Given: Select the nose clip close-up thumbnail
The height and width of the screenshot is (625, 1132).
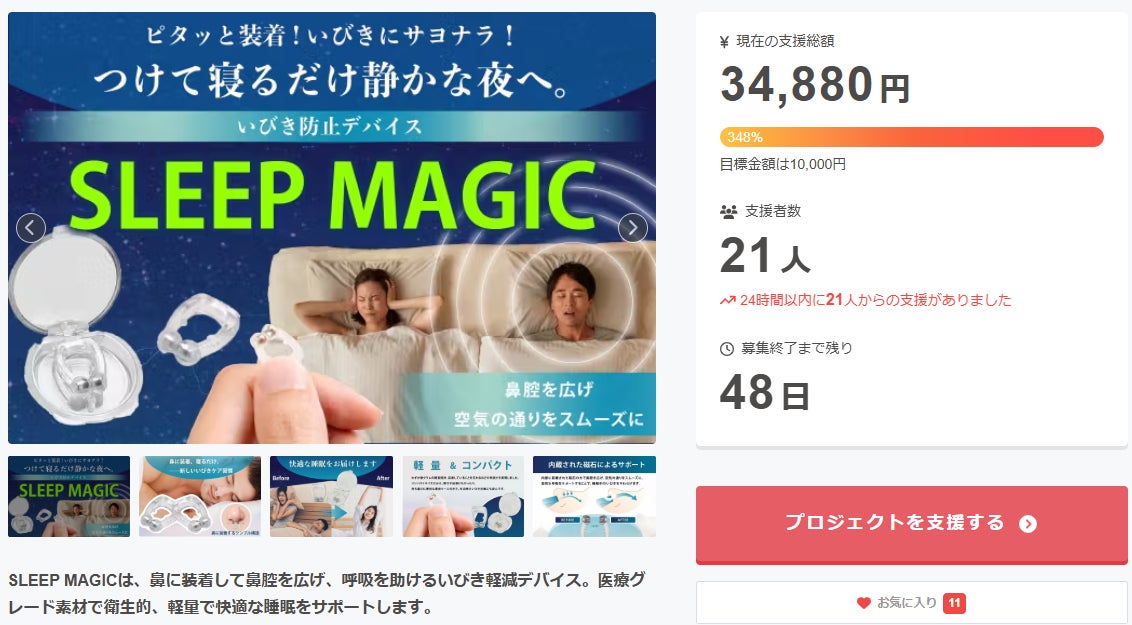Looking at the screenshot, I should coord(200,497).
